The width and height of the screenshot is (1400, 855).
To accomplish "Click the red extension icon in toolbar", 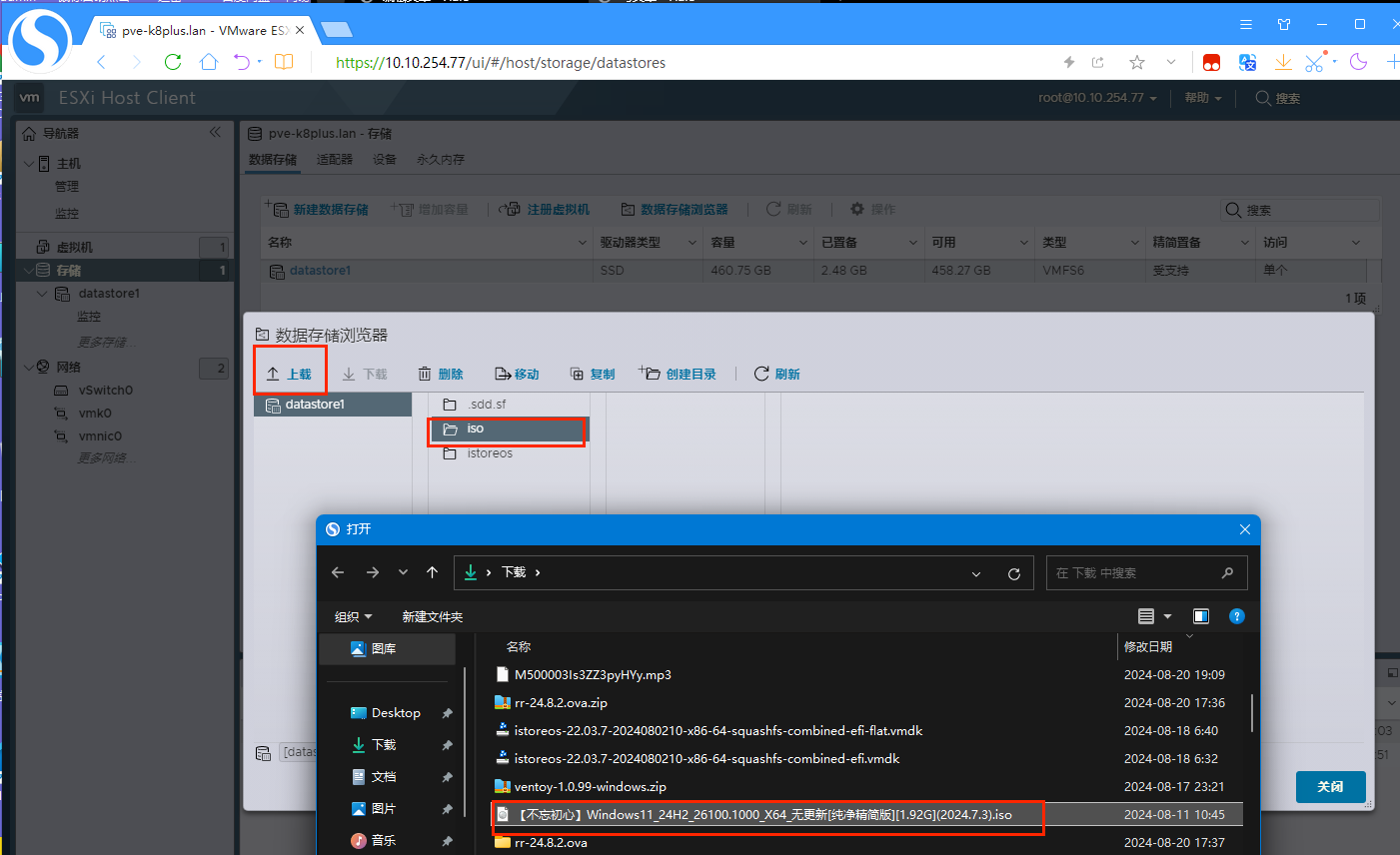I will [x=1211, y=62].
